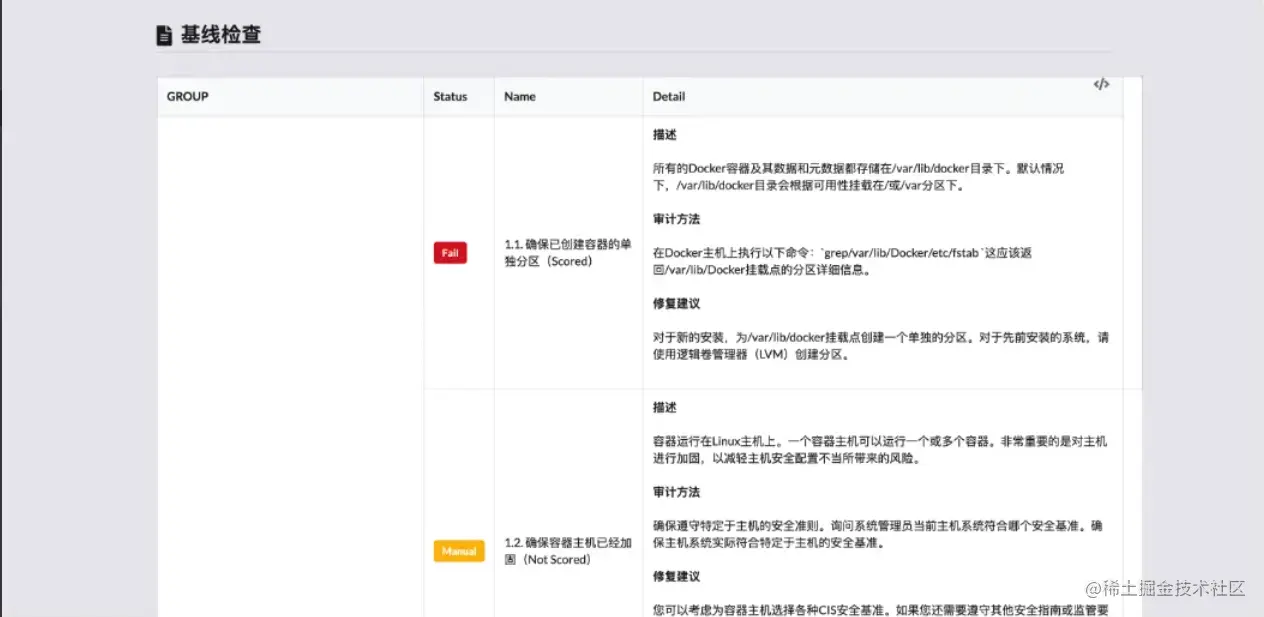Screen dimensions: 1264x617
Task: Click check name 1.2 确保容器主机已经加固
Action: [x=568, y=551]
